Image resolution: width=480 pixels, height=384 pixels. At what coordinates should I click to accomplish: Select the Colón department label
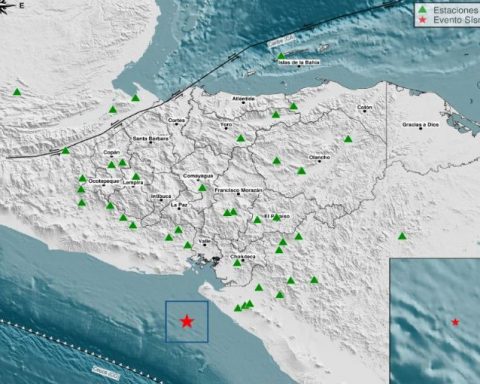point(364,107)
